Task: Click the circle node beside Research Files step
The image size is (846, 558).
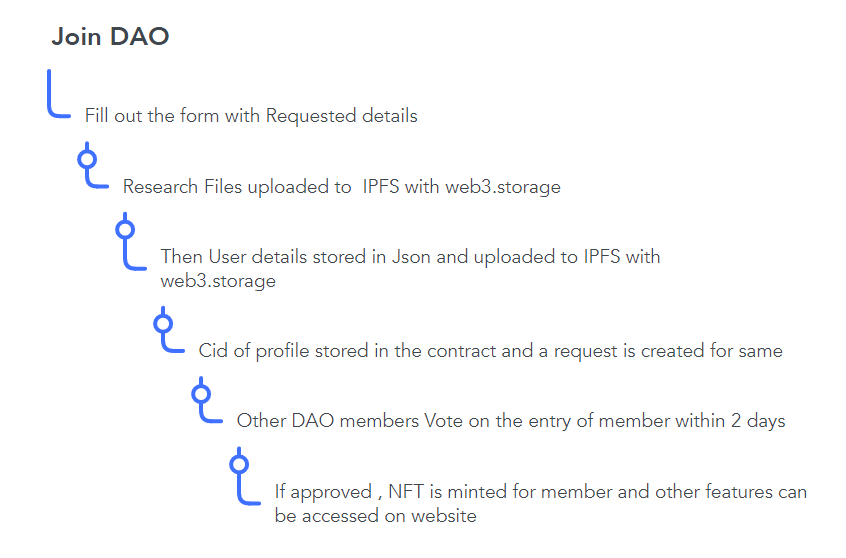Action: pos(87,159)
